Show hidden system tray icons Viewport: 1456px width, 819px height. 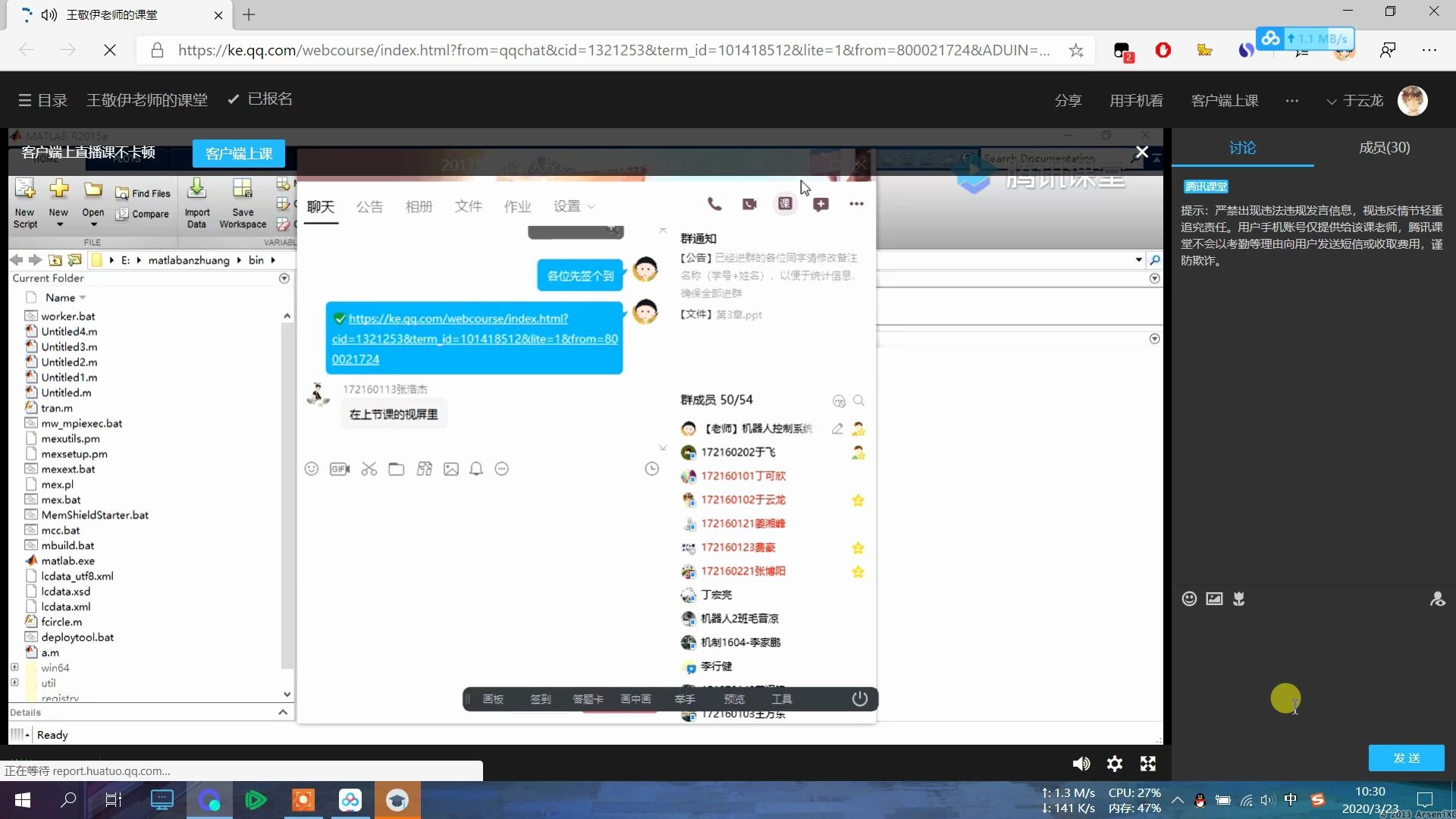[1177, 800]
